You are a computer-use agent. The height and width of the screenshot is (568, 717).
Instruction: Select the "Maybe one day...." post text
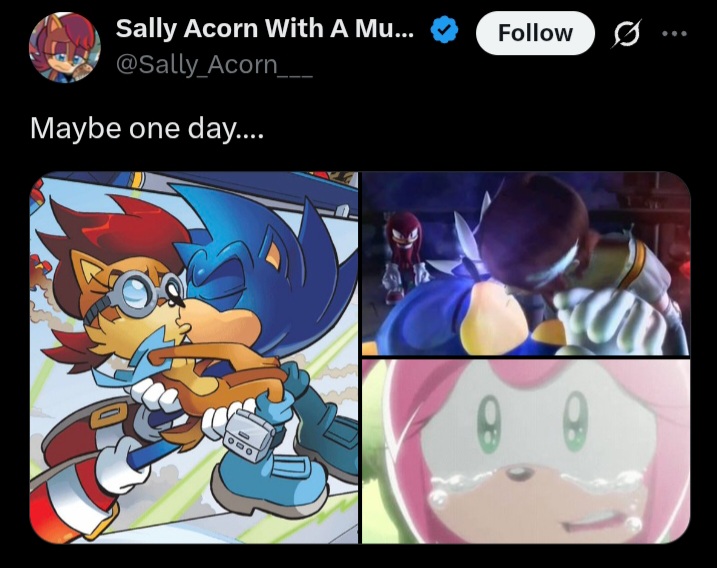click(147, 129)
